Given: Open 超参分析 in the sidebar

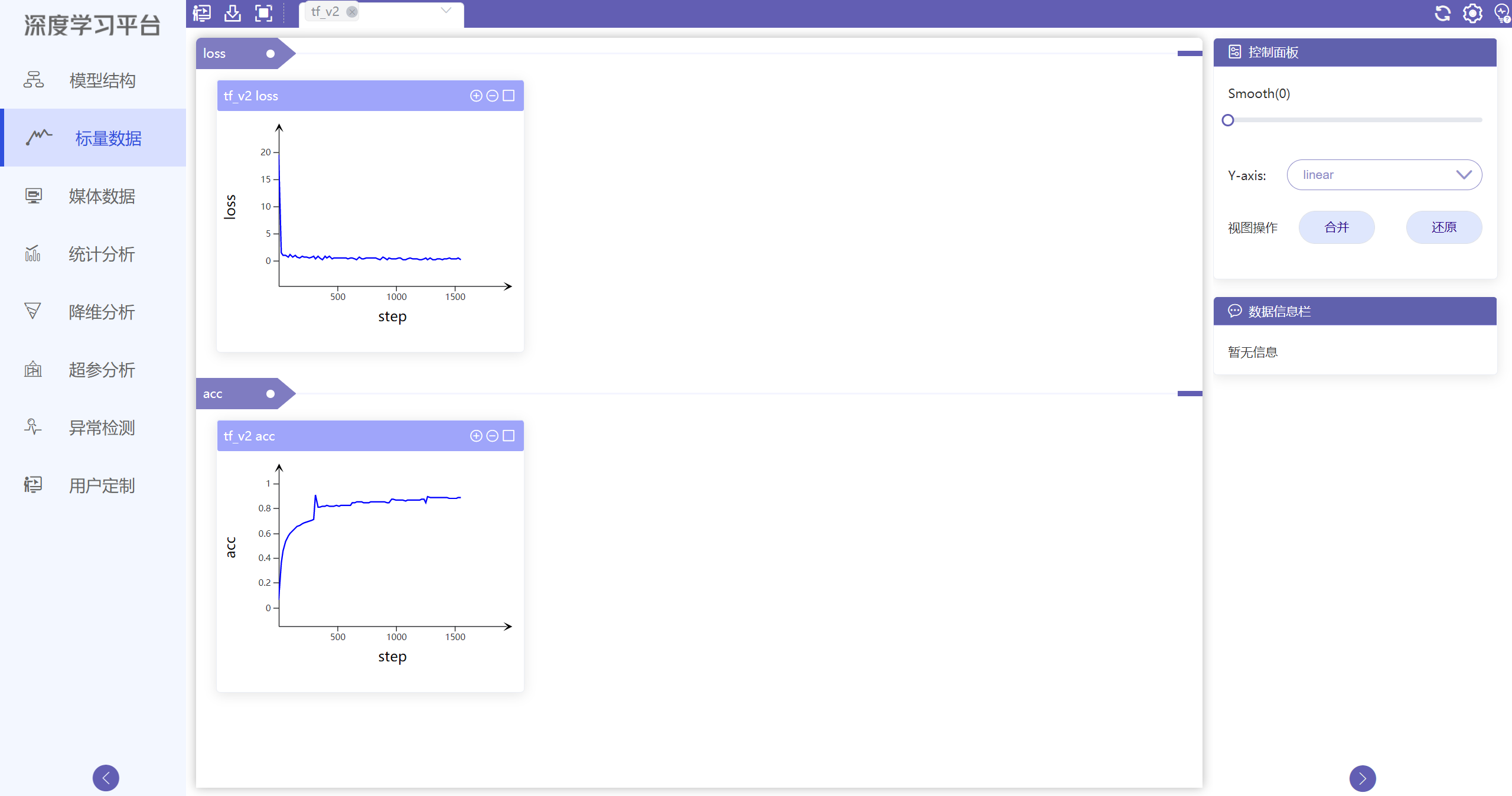Looking at the screenshot, I should (93, 370).
